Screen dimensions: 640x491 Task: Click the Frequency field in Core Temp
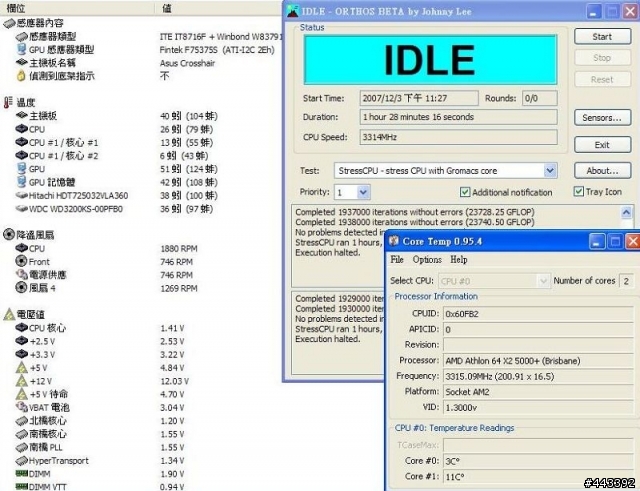click(538, 376)
